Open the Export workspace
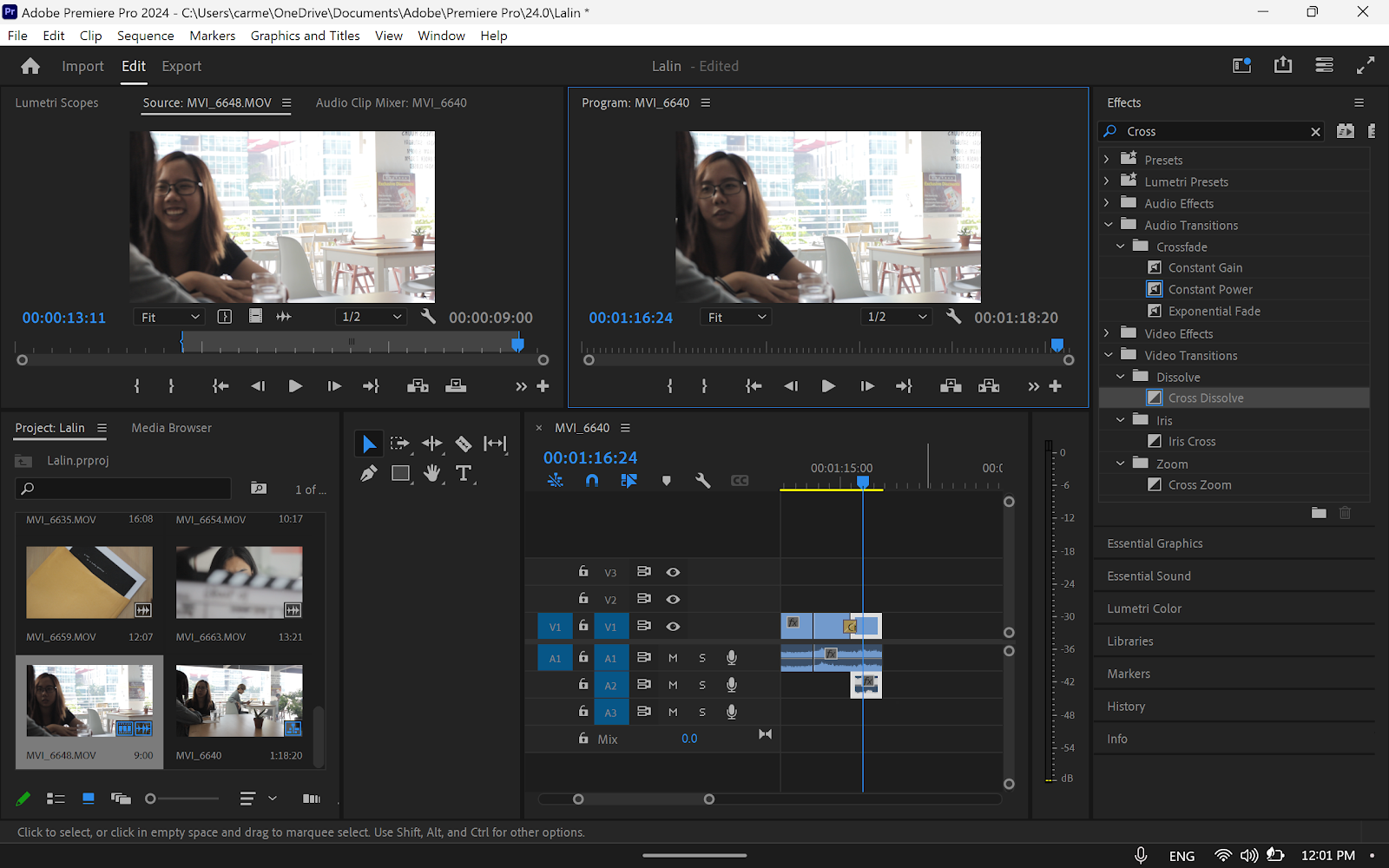Screen dimensions: 1389x868 181,66
